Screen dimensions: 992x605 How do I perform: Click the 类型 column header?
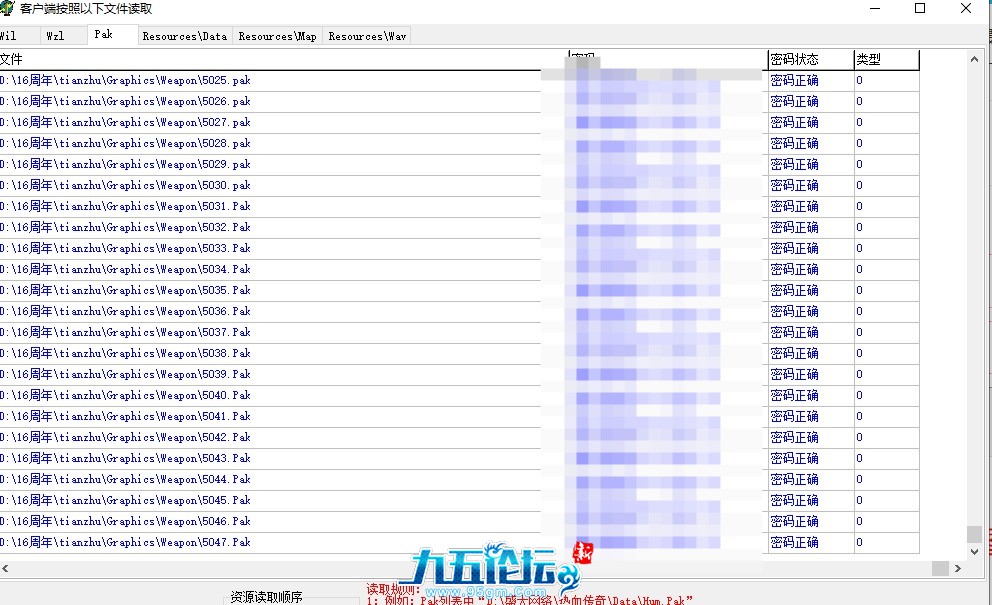tap(886, 59)
